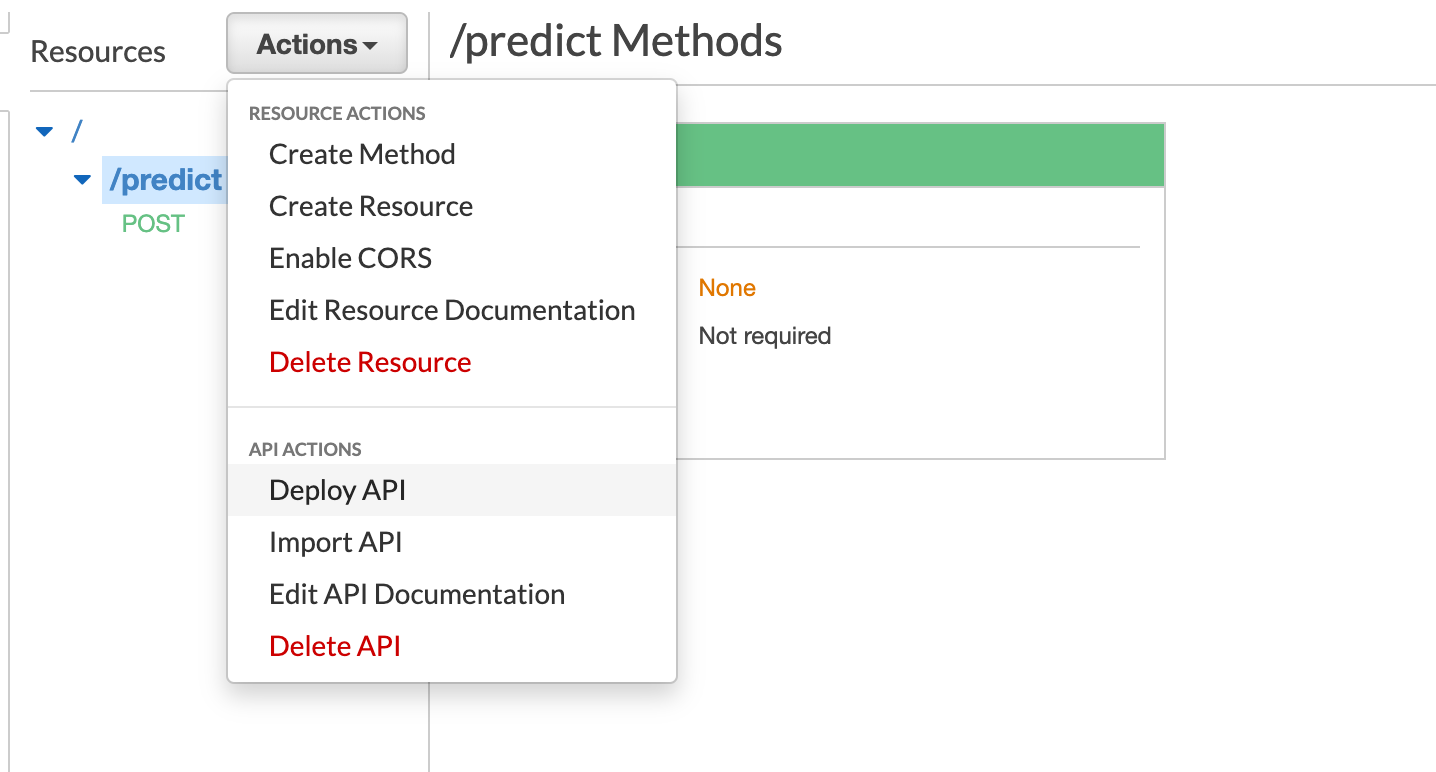Open Edit API Documentation
1436x772 pixels.
pos(417,594)
